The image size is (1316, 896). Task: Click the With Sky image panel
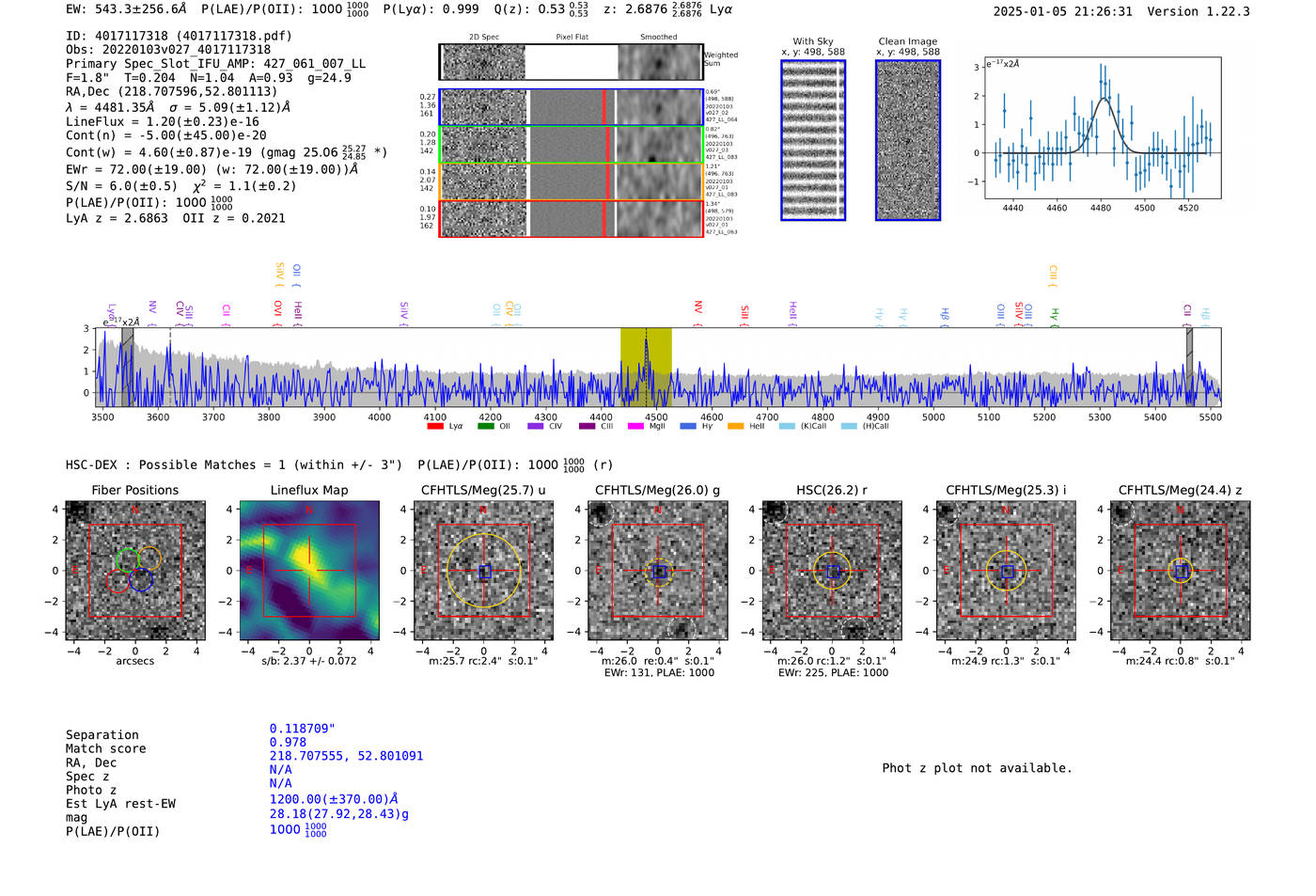click(x=813, y=140)
